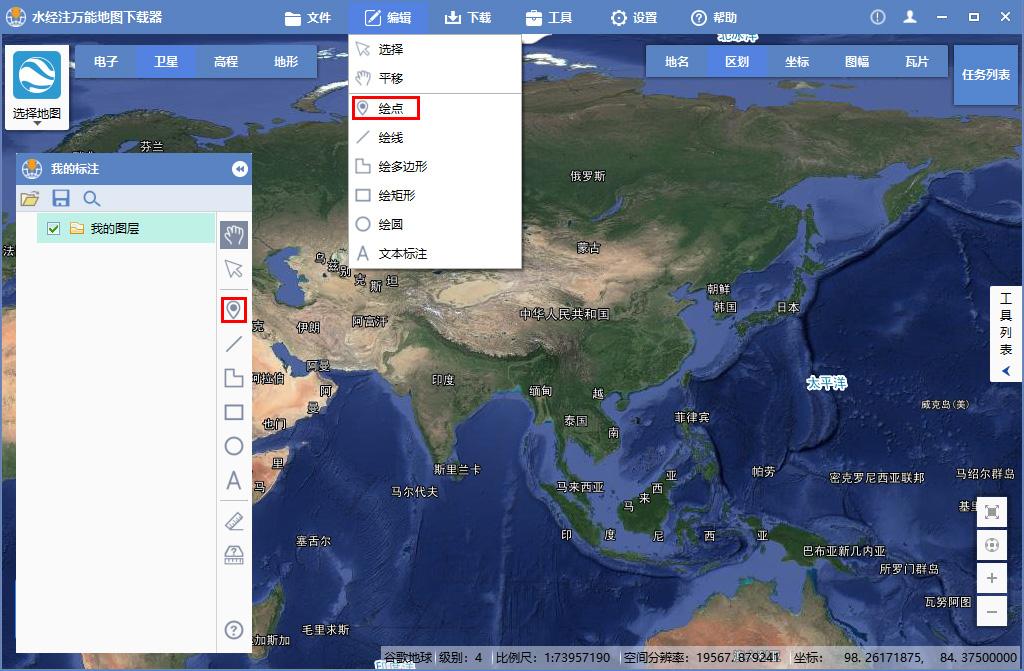Select the 坐标 search tab

[x=797, y=61]
